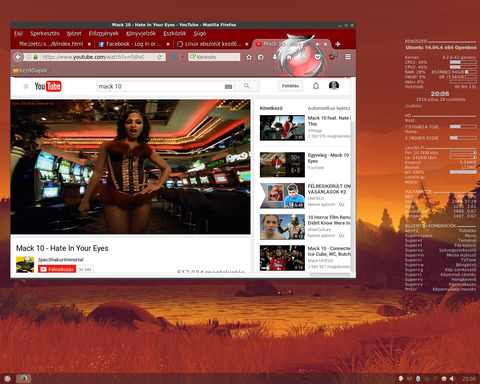Image resolution: width=480 pixels, height=384 pixels.
Task: Open the Egyveleg - Mack 10 playlist thumbnail
Action: click(x=282, y=165)
